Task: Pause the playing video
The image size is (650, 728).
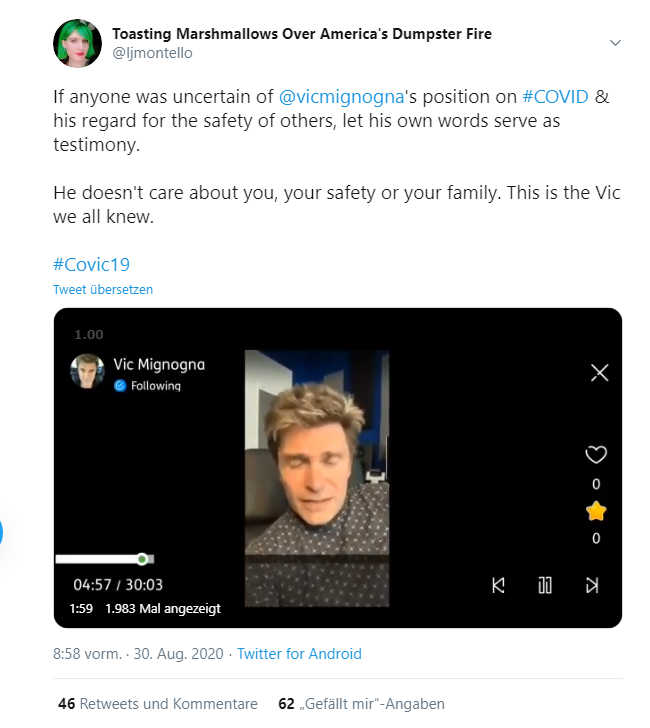Action: [x=545, y=585]
